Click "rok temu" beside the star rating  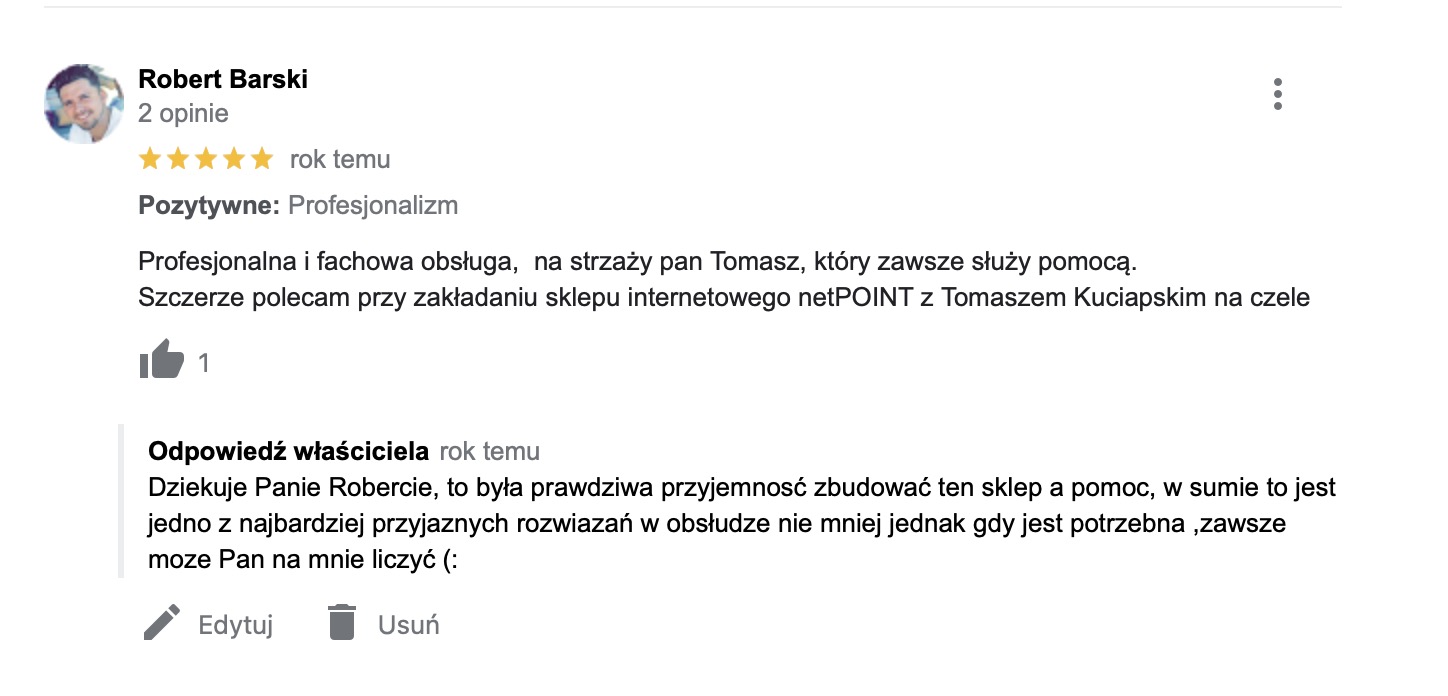340,159
